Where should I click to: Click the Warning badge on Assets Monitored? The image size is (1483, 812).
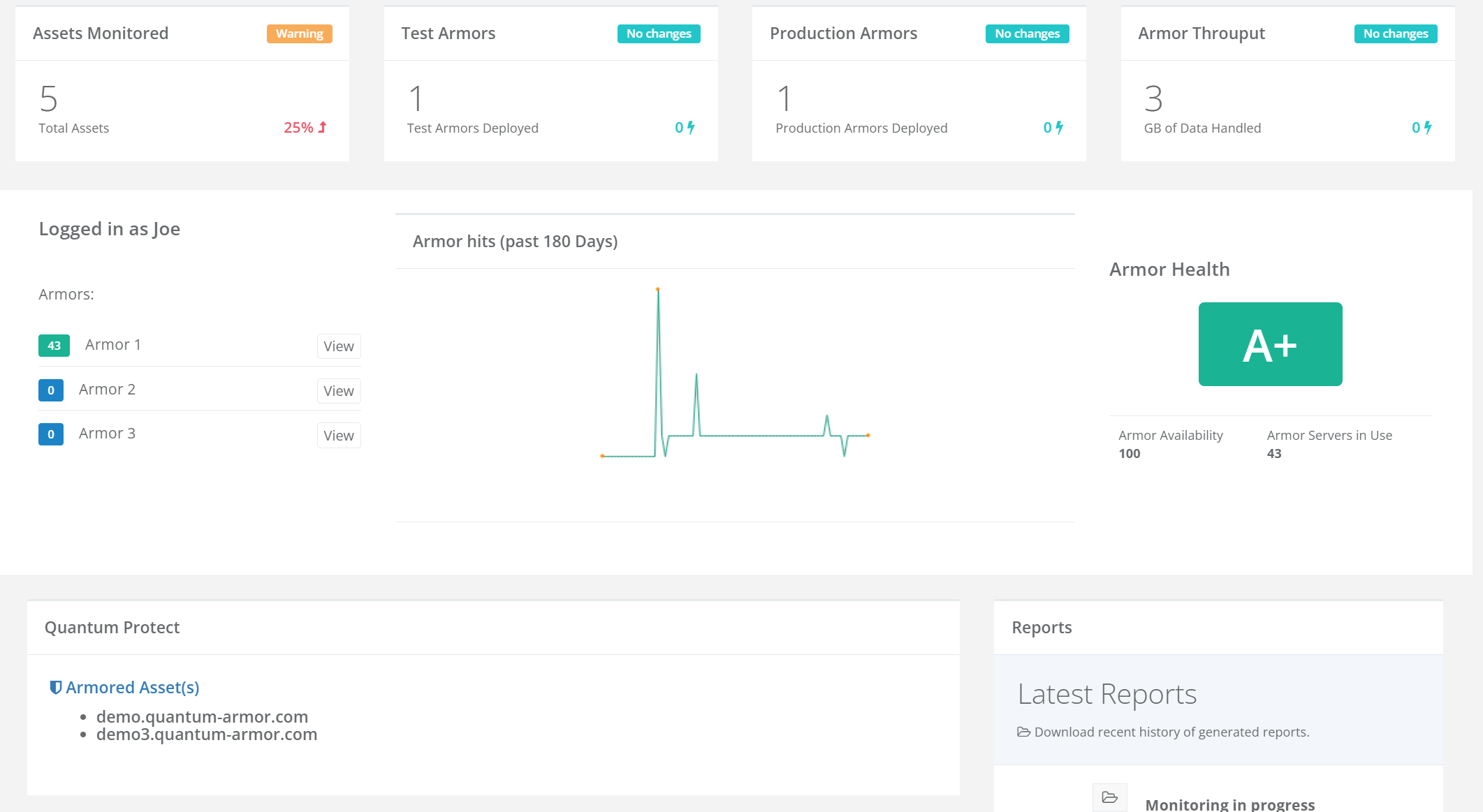point(299,34)
